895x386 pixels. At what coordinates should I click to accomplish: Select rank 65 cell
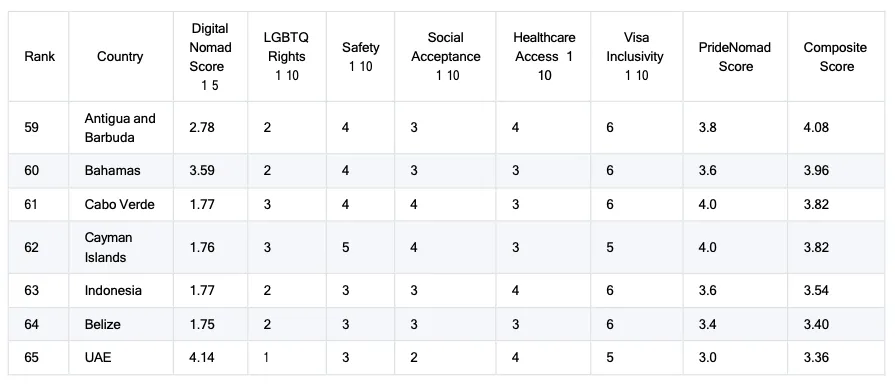click(31, 358)
